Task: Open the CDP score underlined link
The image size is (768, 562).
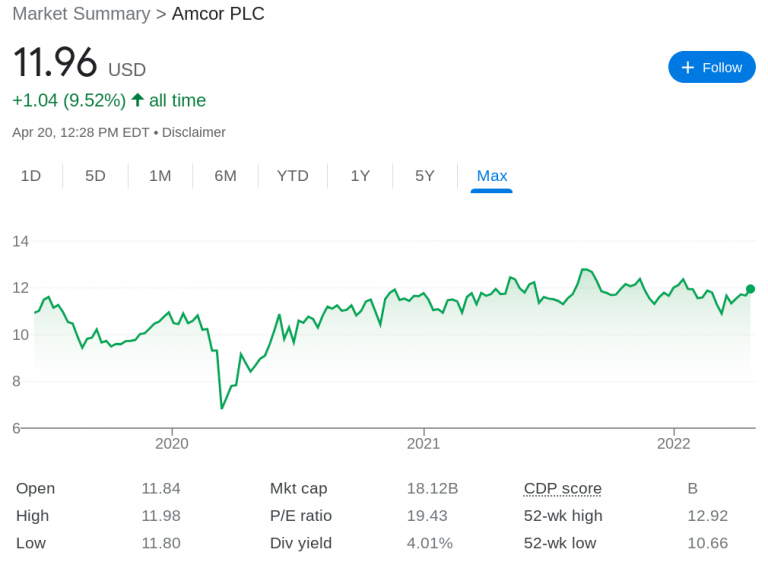Action: pyautogui.click(x=562, y=489)
